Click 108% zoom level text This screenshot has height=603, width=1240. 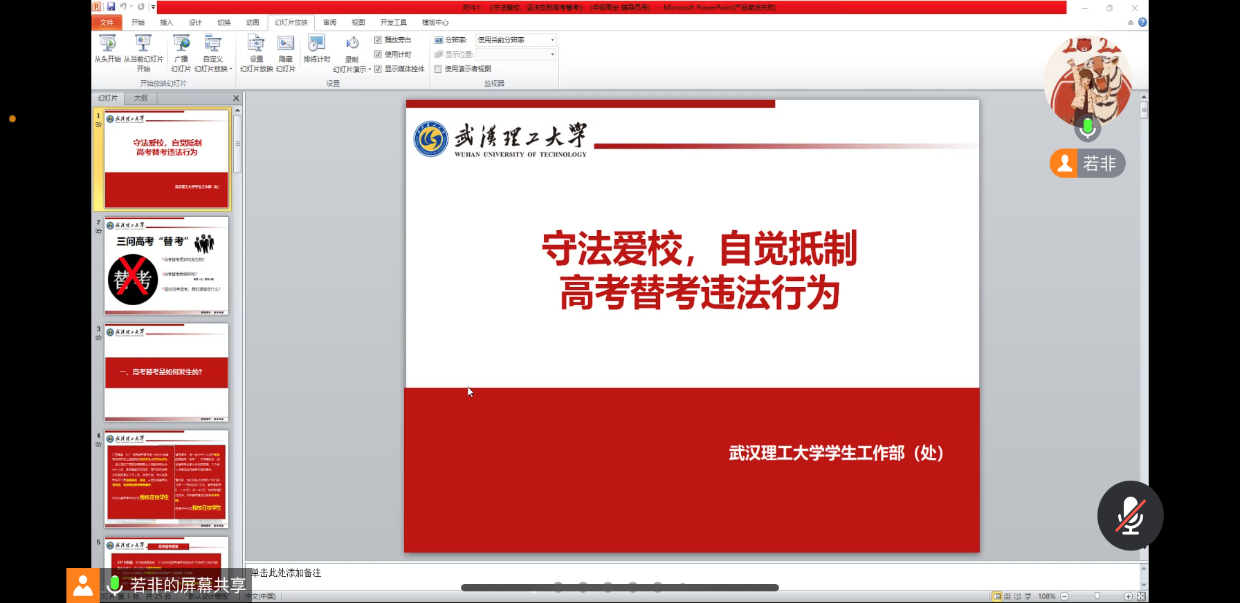[x=1048, y=596]
